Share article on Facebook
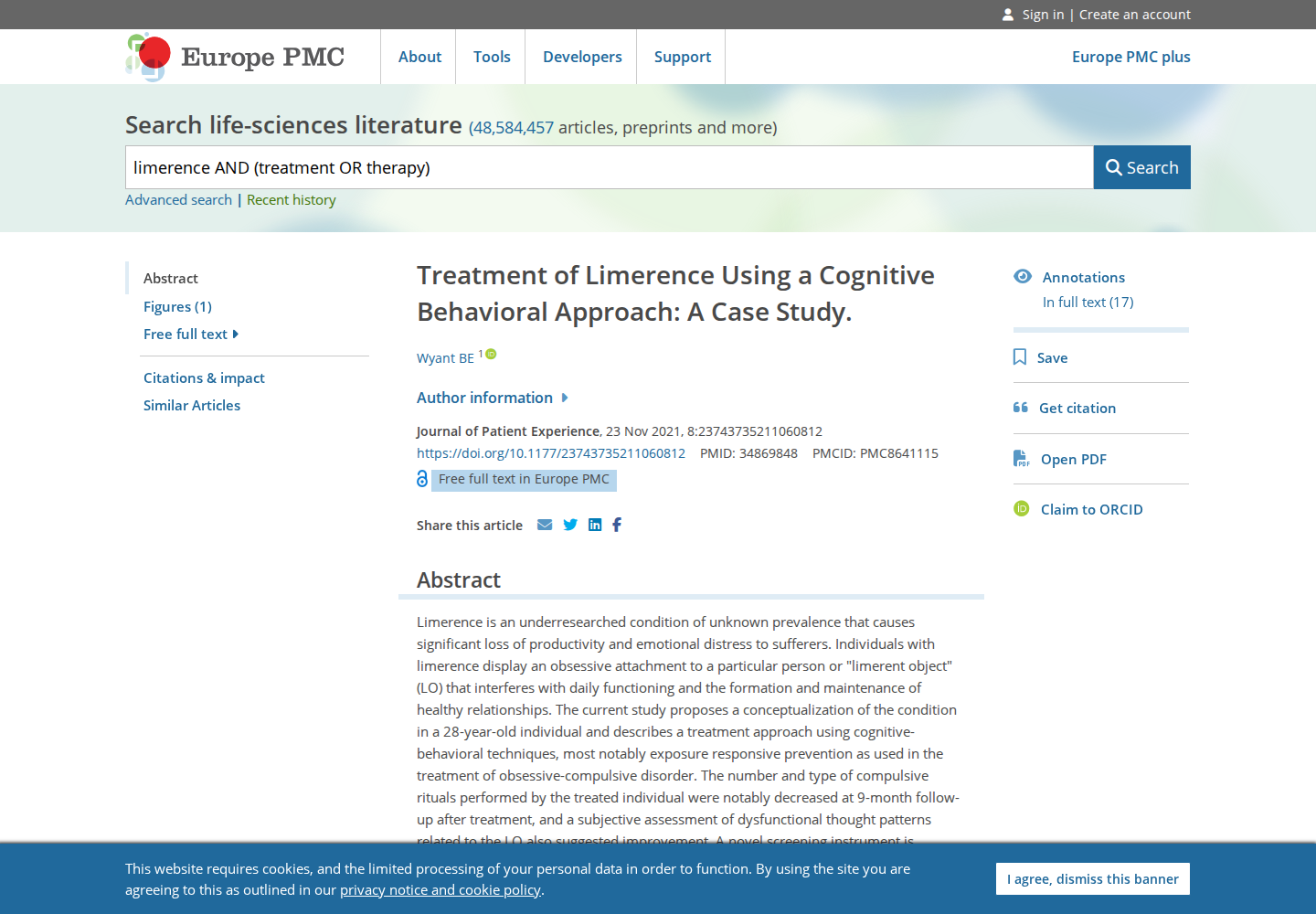The width and height of the screenshot is (1316, 914). [617, 525]
